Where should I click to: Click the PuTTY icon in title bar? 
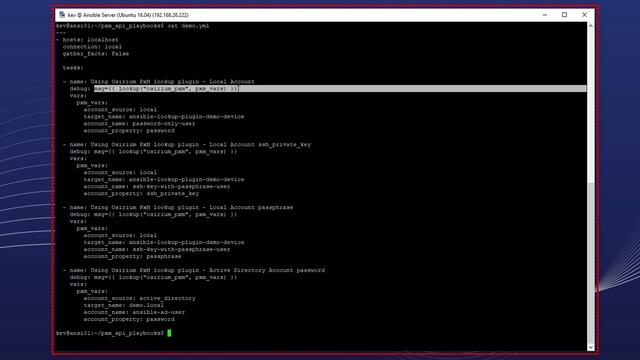click(62, 15)
